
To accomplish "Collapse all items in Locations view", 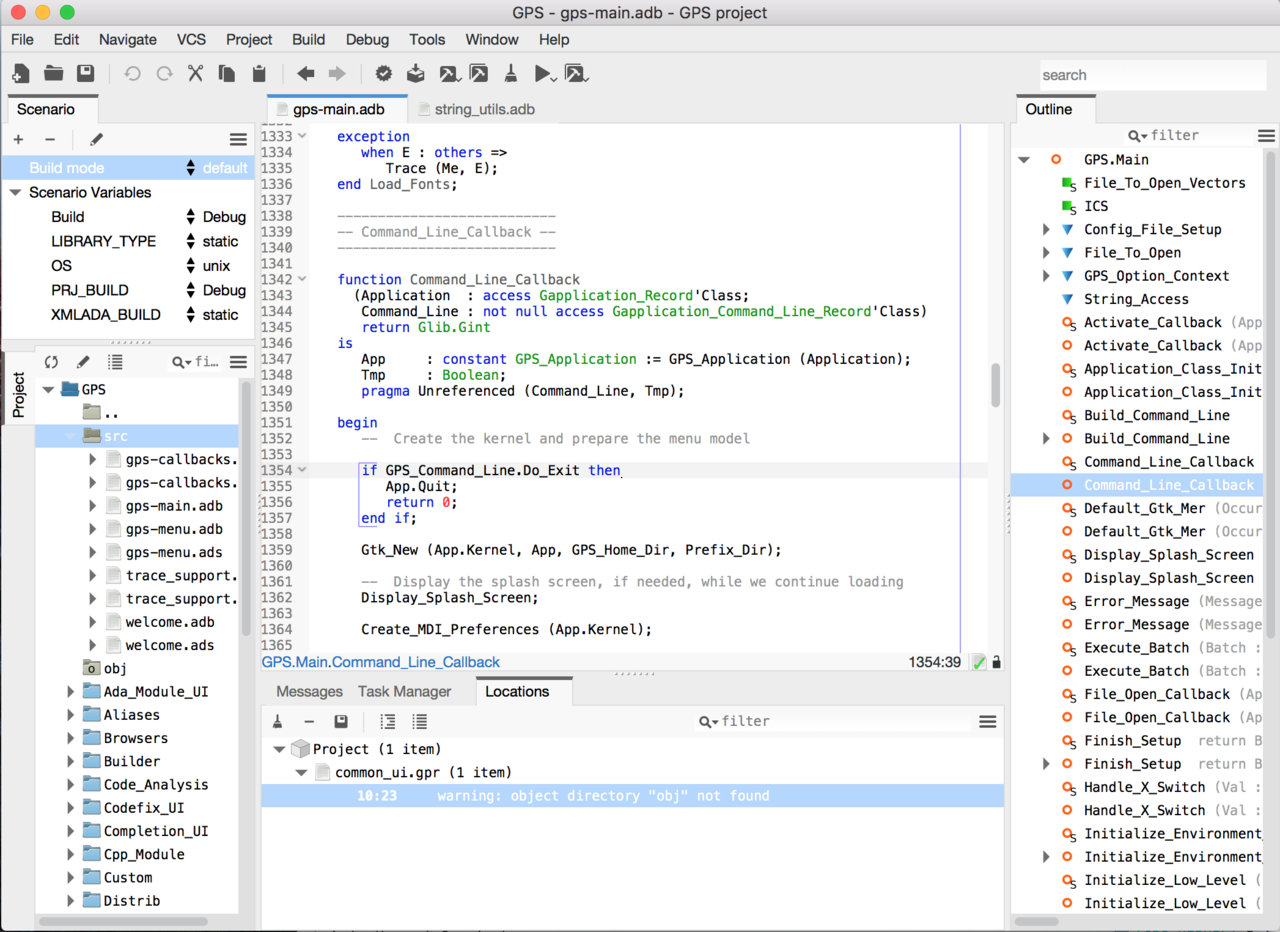I will pos(420,721).
